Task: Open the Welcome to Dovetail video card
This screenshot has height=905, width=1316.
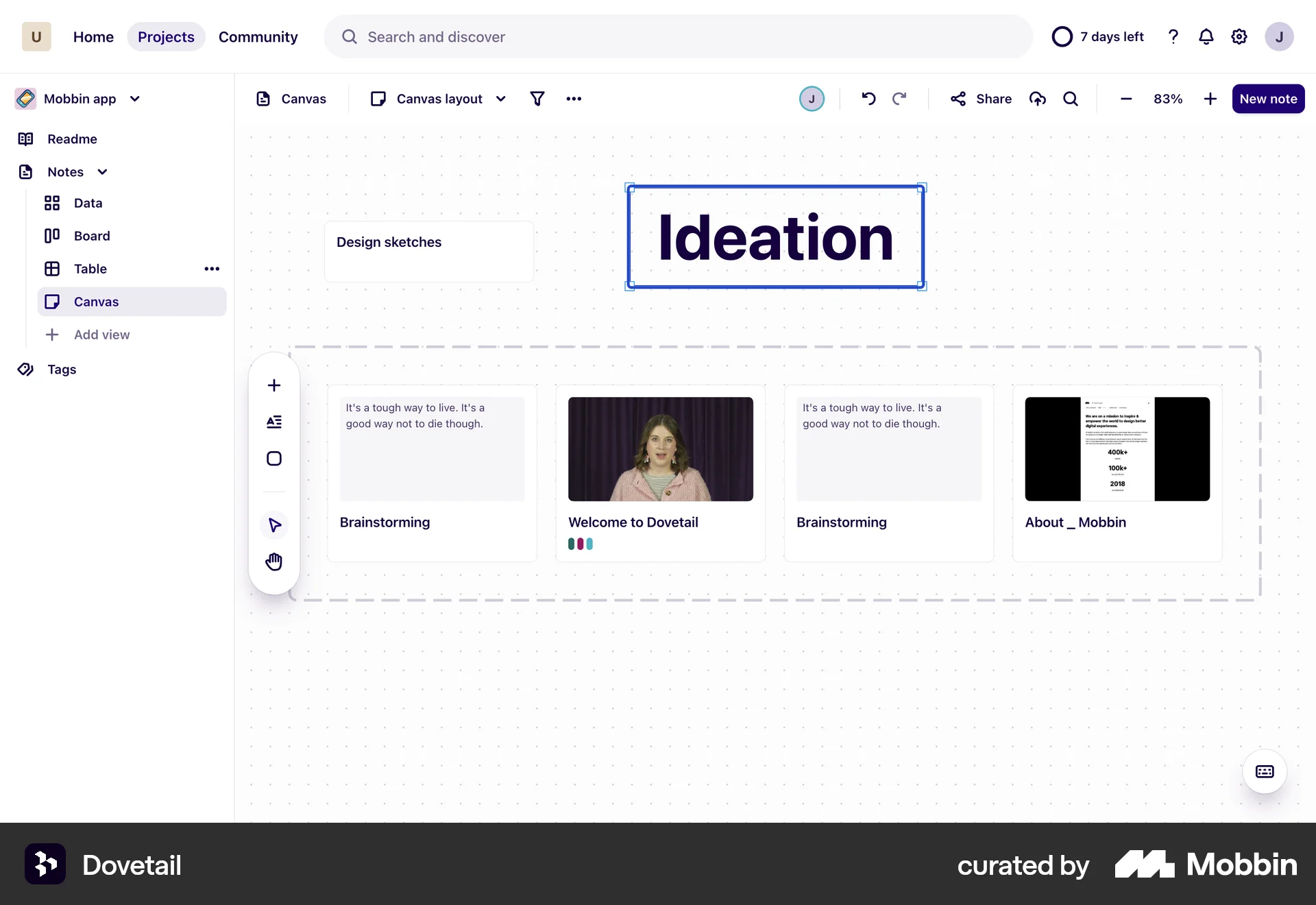Action: [660, 449]
